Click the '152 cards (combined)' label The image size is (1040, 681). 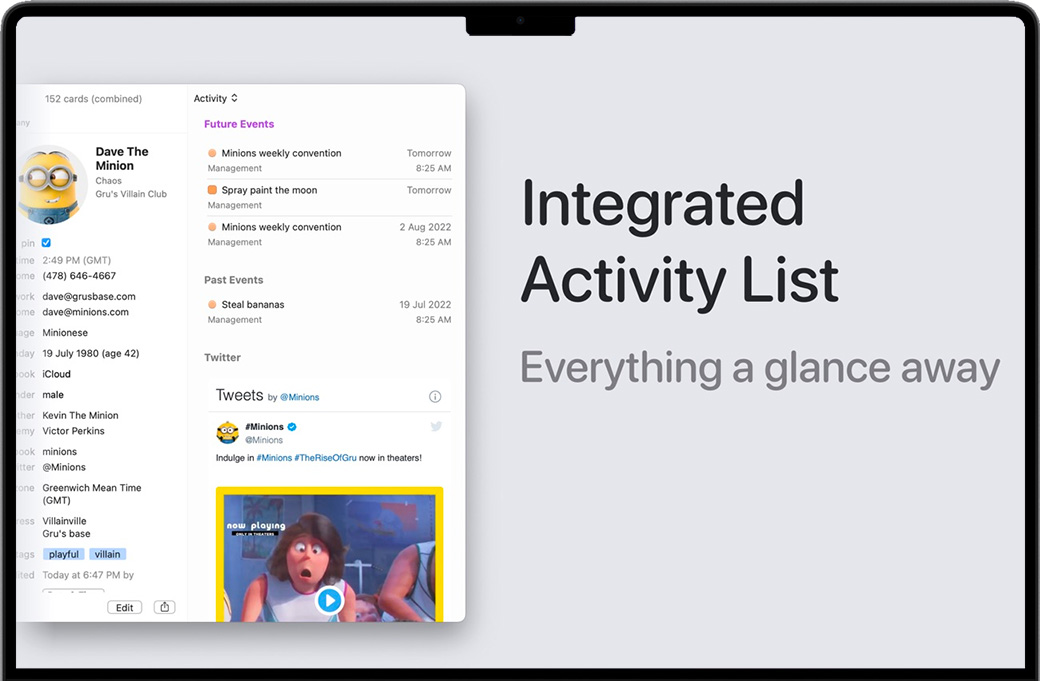[x=94, y=99]
